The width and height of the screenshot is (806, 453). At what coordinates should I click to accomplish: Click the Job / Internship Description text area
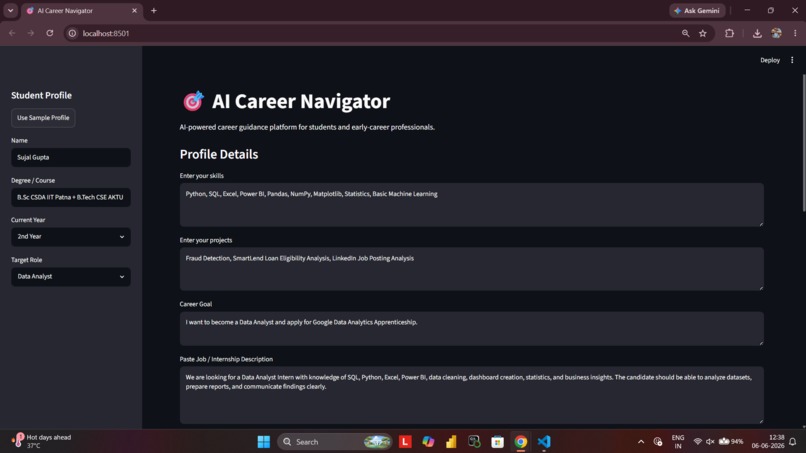(471, 395)
